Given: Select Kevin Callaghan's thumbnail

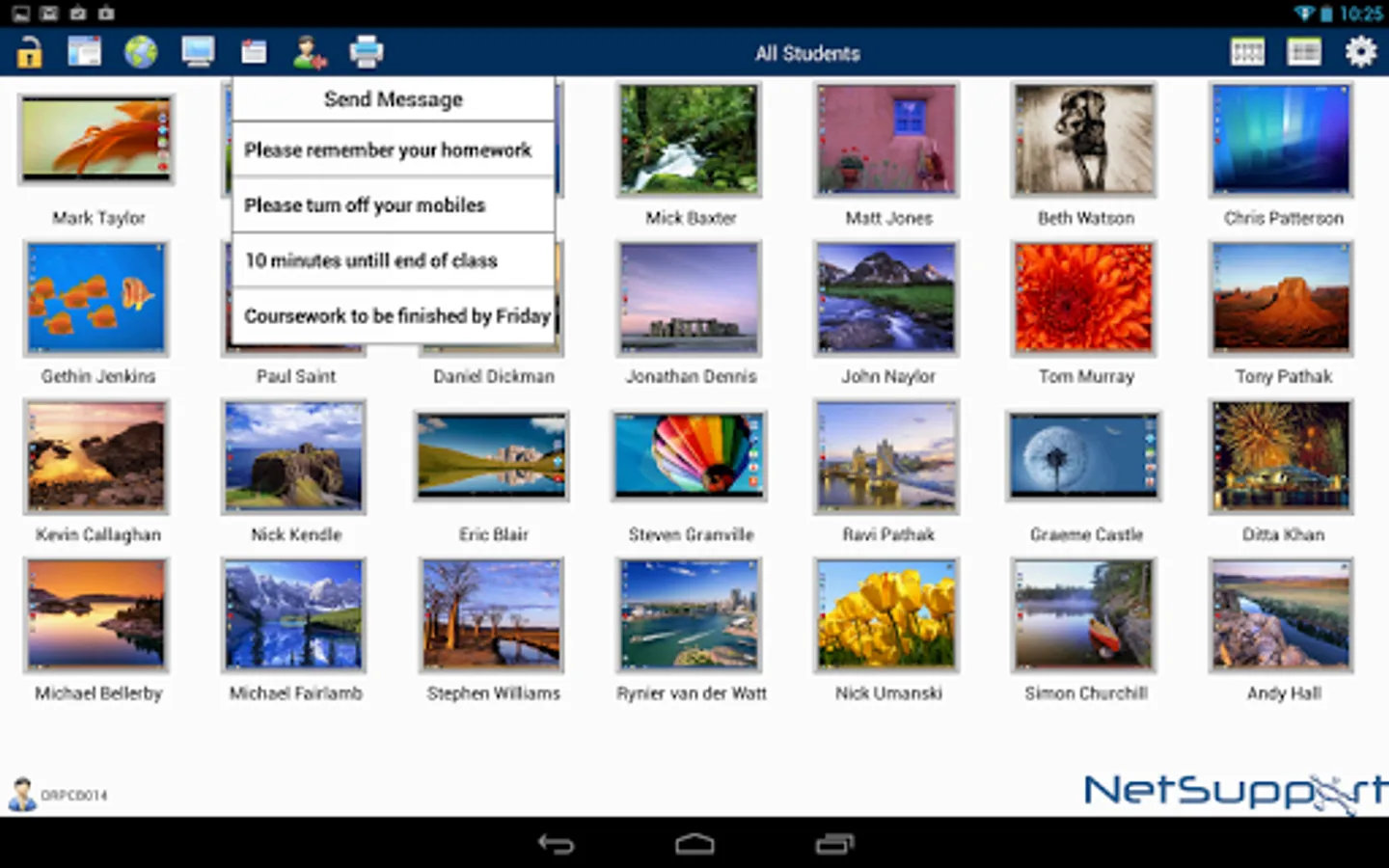Looking at the screenshot, I should click(x=96, y=456).
